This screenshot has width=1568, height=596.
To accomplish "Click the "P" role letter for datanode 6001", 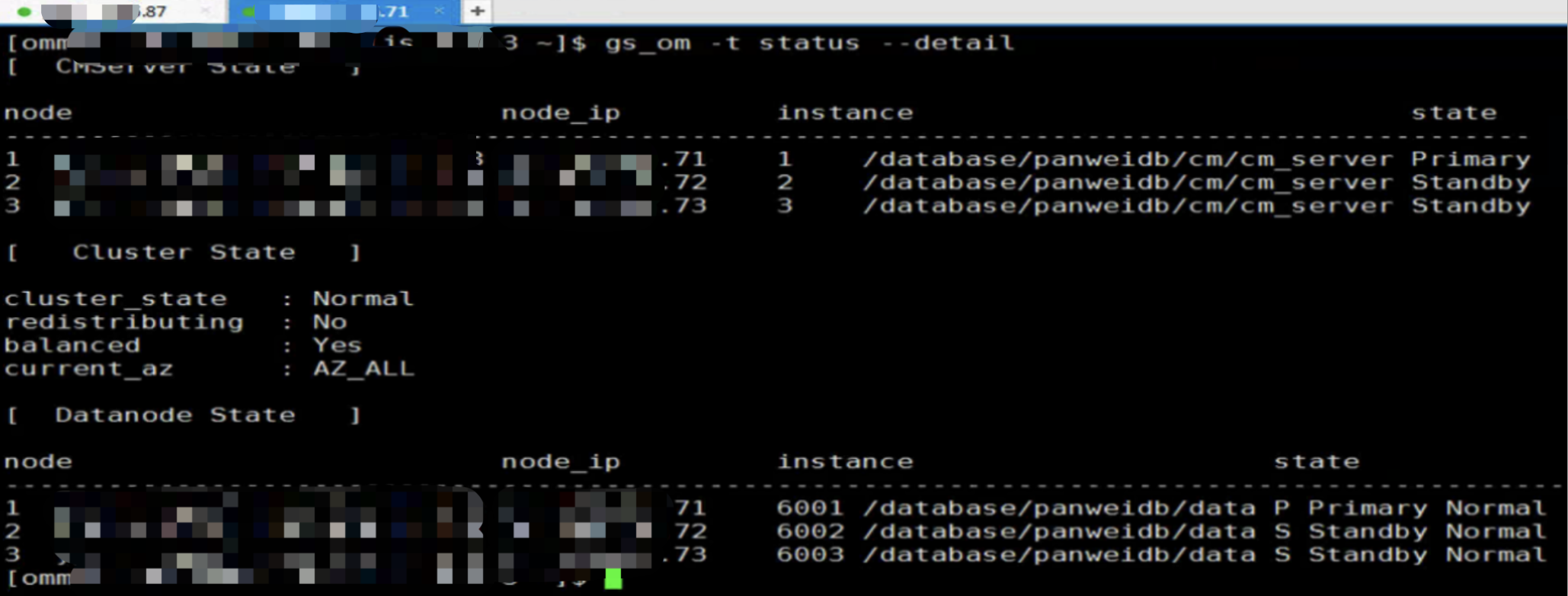I will tap(1282, 508).
